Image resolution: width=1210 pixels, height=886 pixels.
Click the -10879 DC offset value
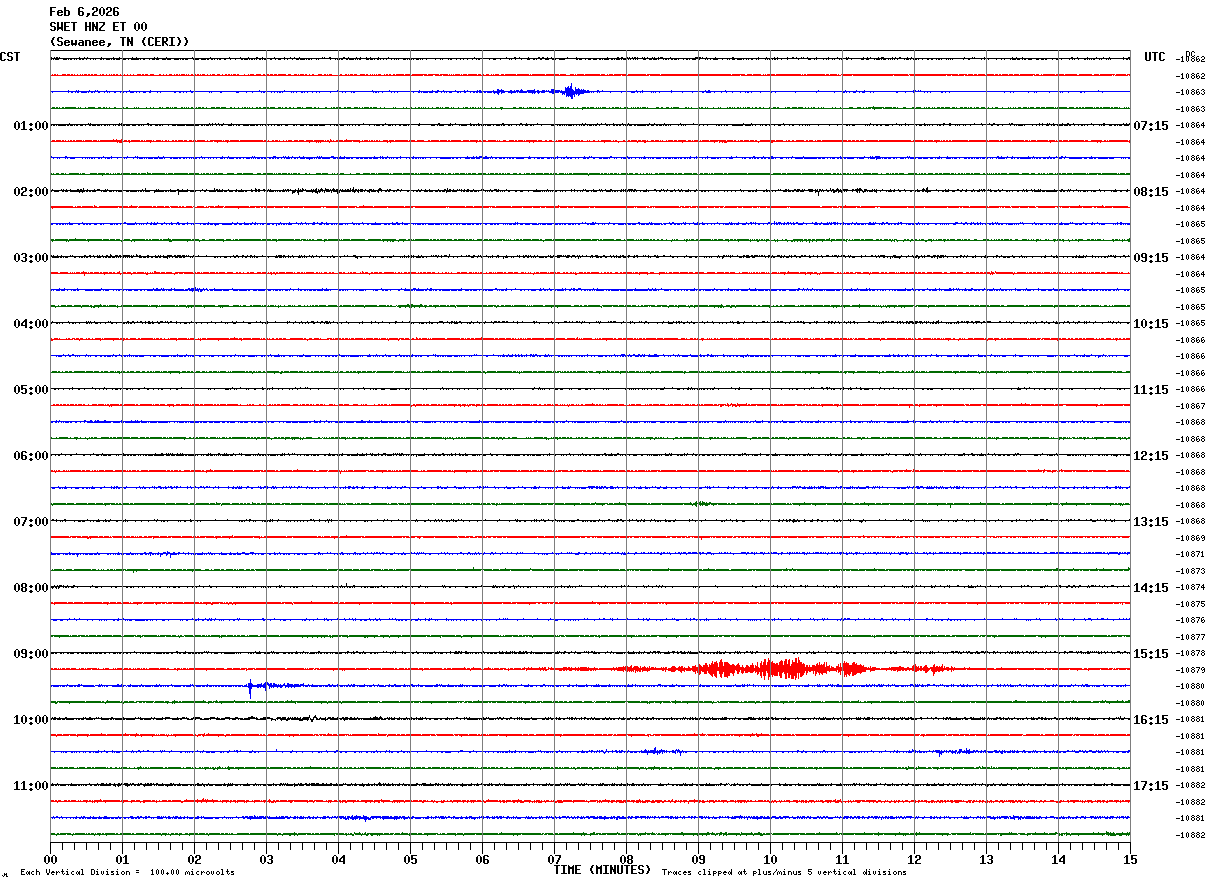1190,670
